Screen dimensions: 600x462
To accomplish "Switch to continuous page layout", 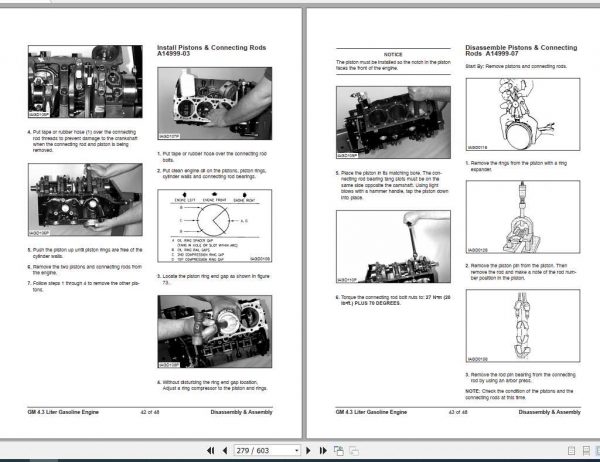I will tap(586, 451).
